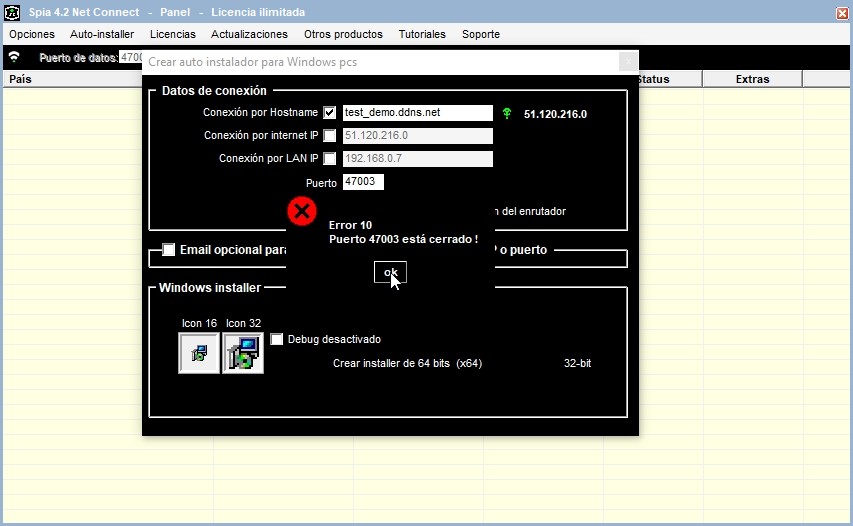Open the Licencias menu

(173, 34)
